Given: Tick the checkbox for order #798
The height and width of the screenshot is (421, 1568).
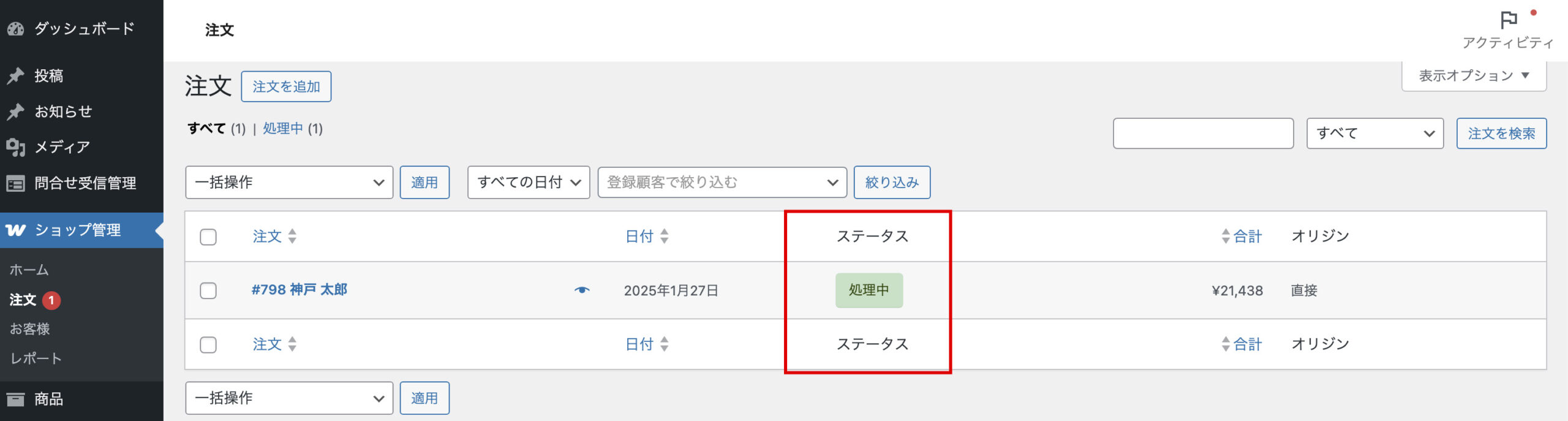Looking at the screenshot, I should 208,290.
